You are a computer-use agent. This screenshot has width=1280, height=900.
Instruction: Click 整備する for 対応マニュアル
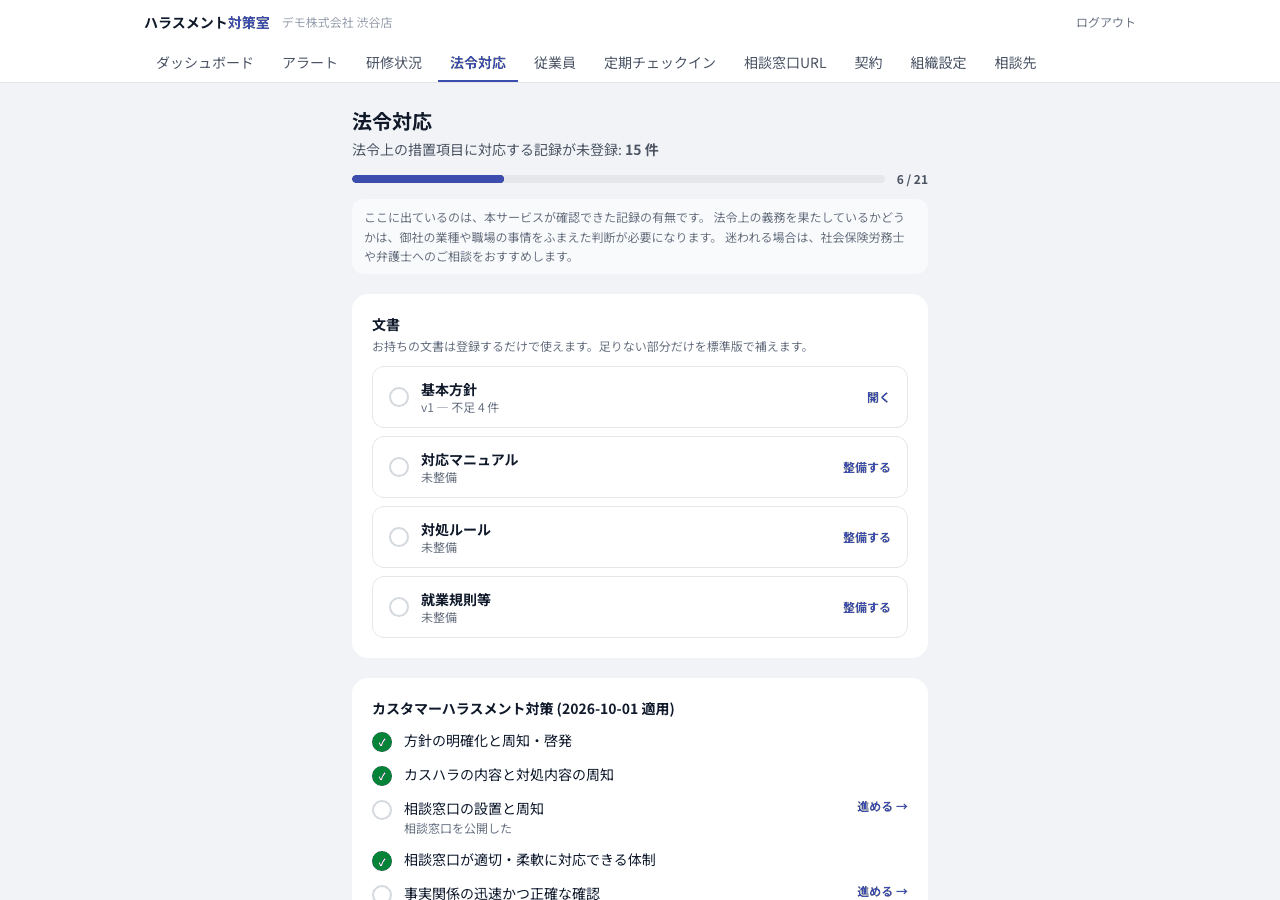(x=867, y=467)
